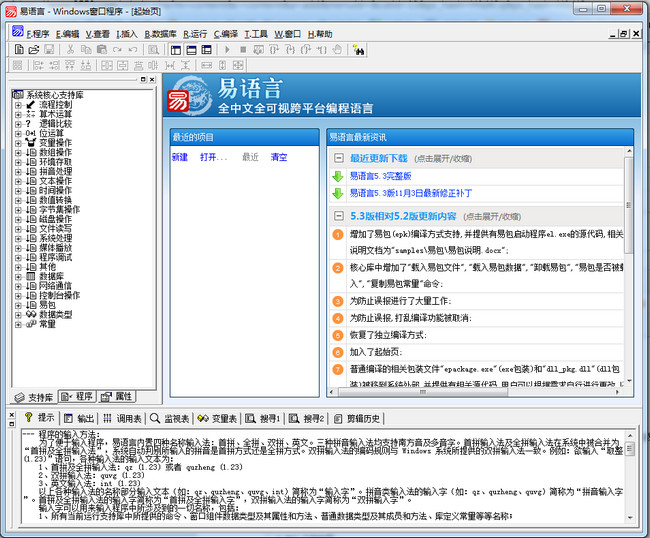The height and width of the screenshot is (538, 650).
Task: Open the R.运行 menu
Action: click(195, 34)
